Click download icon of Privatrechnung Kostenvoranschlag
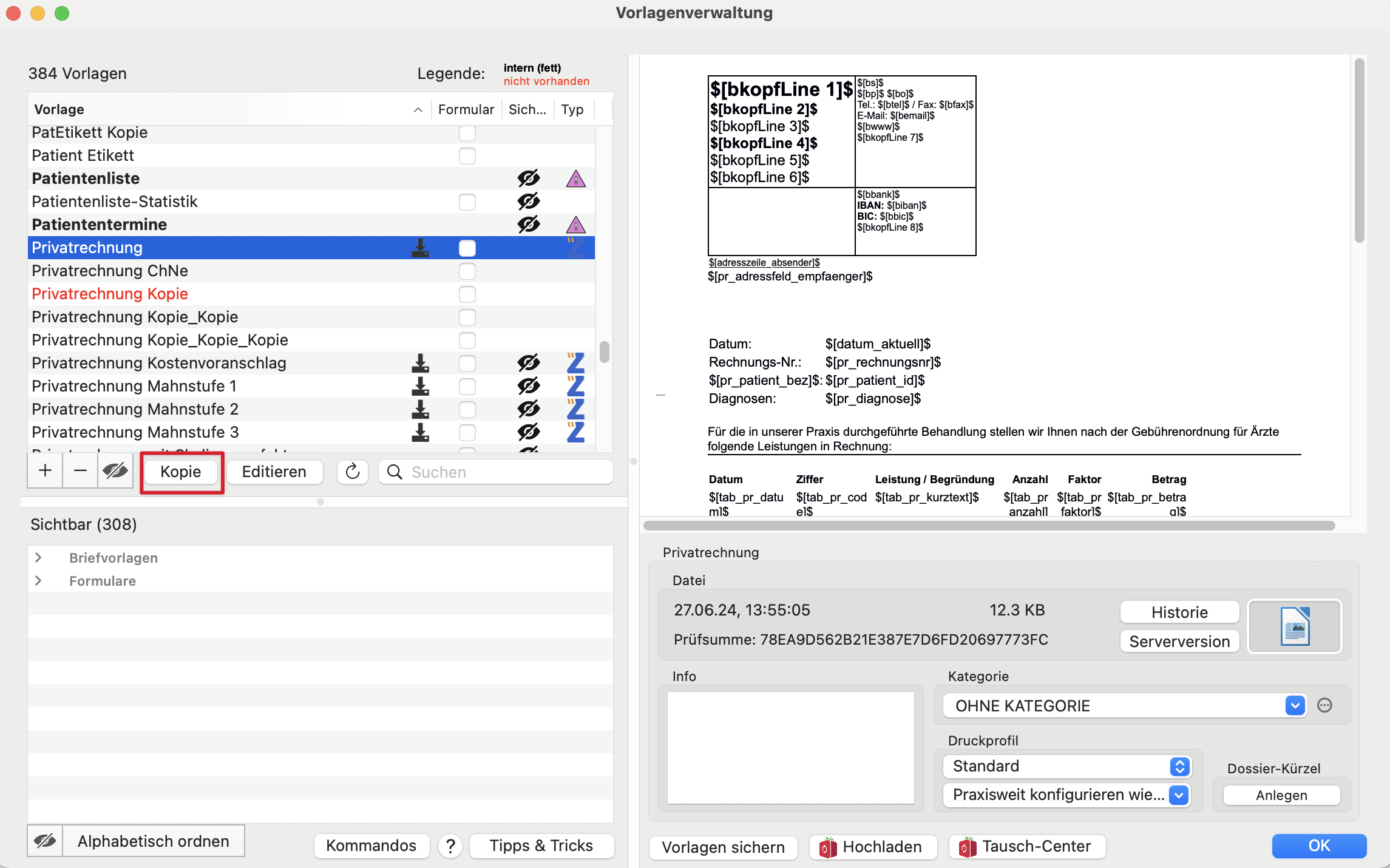This screenshot has height=868, width=1390. [x=420, y=363]
